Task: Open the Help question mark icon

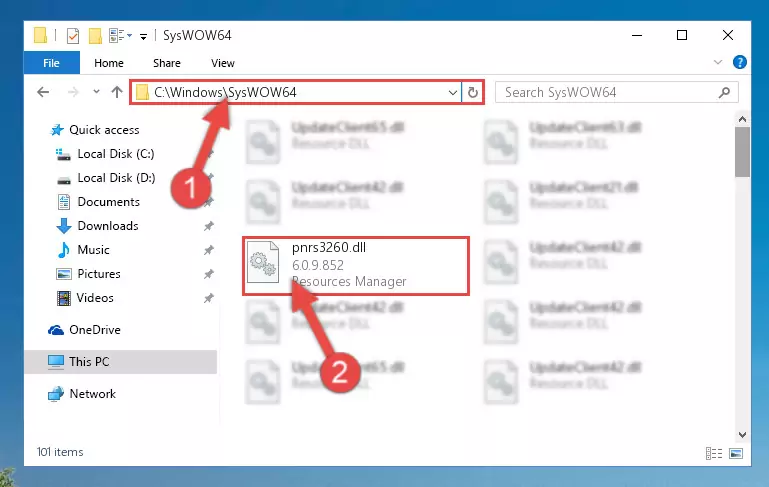Action: point(739,62)
